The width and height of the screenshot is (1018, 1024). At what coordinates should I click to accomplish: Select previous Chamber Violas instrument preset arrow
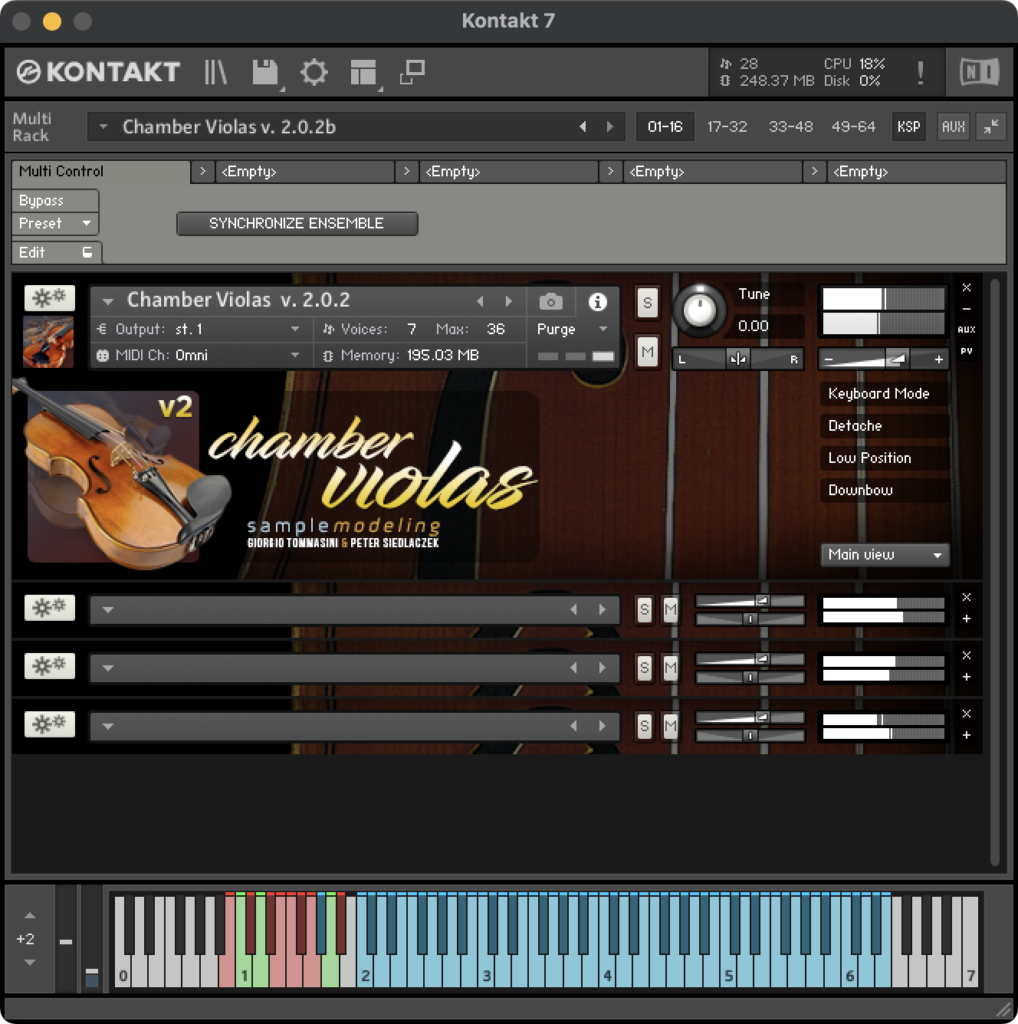481,302
